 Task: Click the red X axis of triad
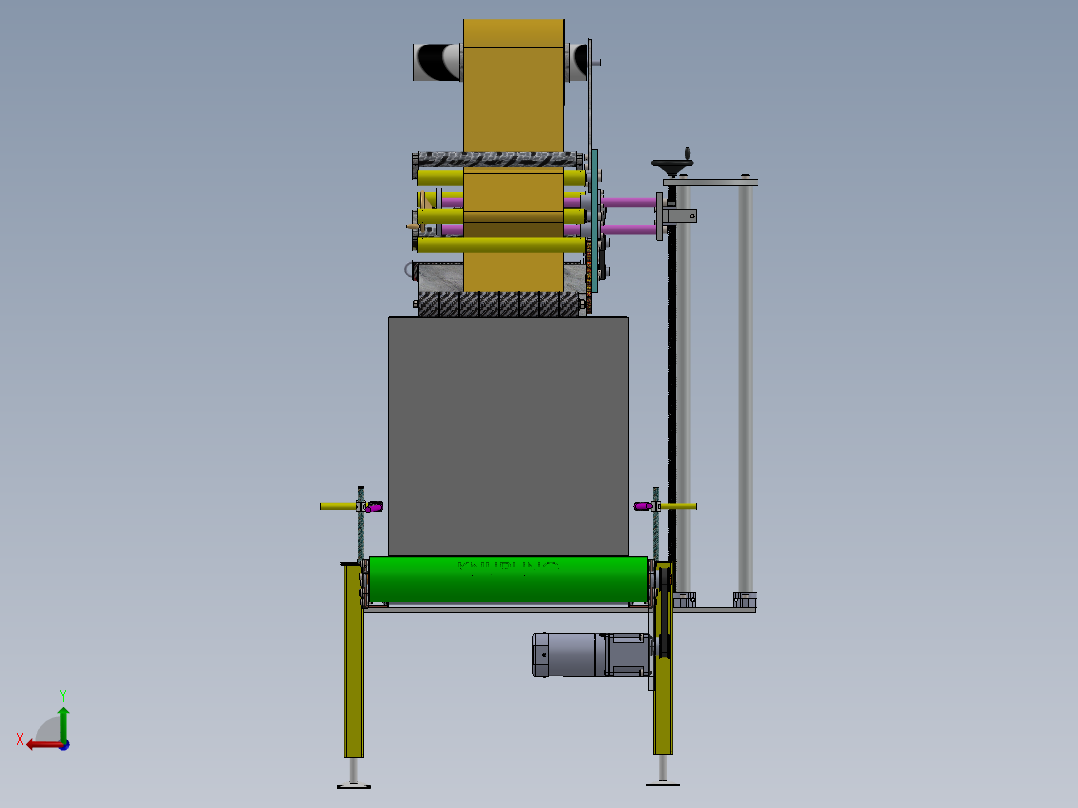45,745
